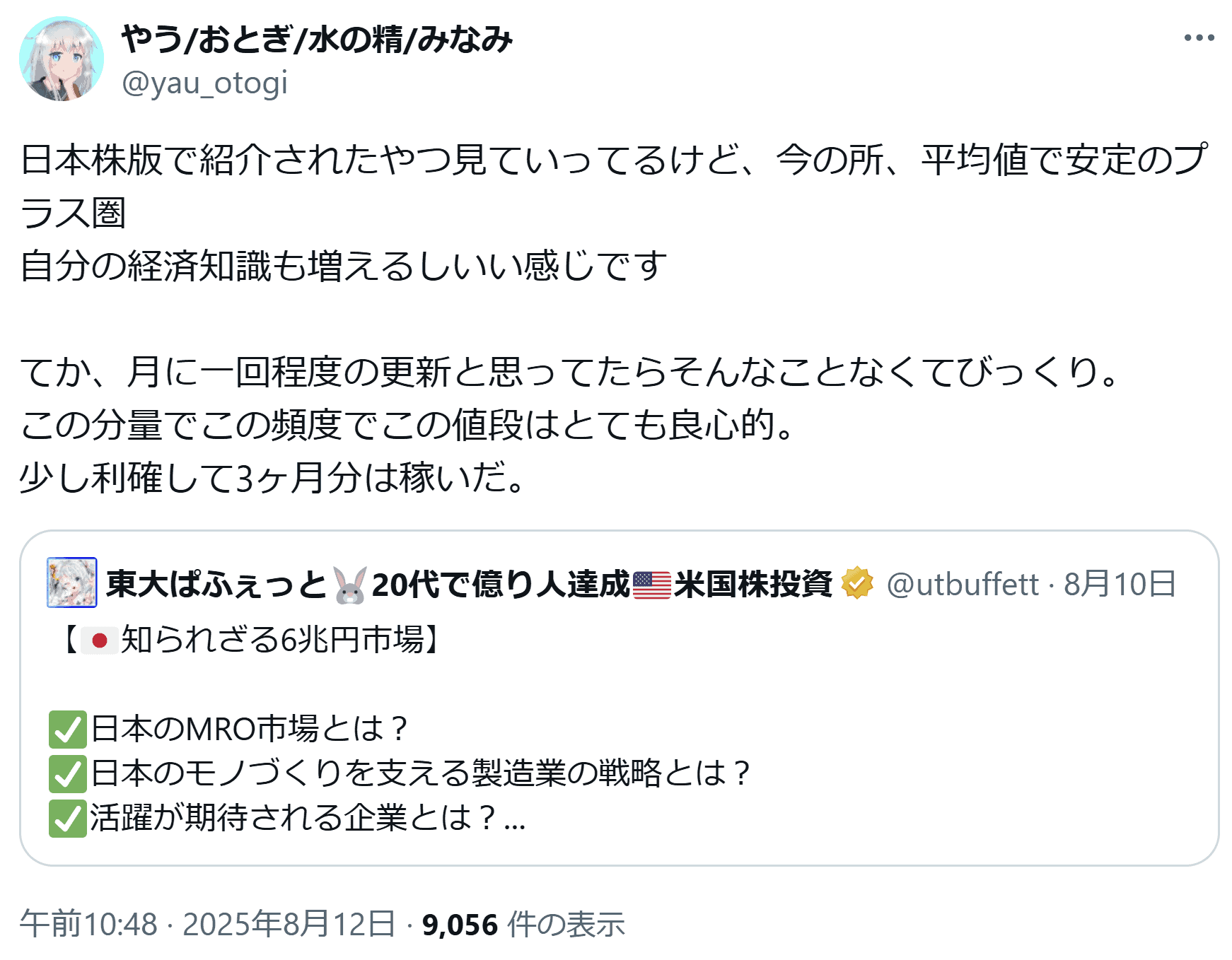Image resolution: width=1232 pixels, height=960 pixels.
Task: Click the rabbit emoji in quoted name
Action: [350, 585]
